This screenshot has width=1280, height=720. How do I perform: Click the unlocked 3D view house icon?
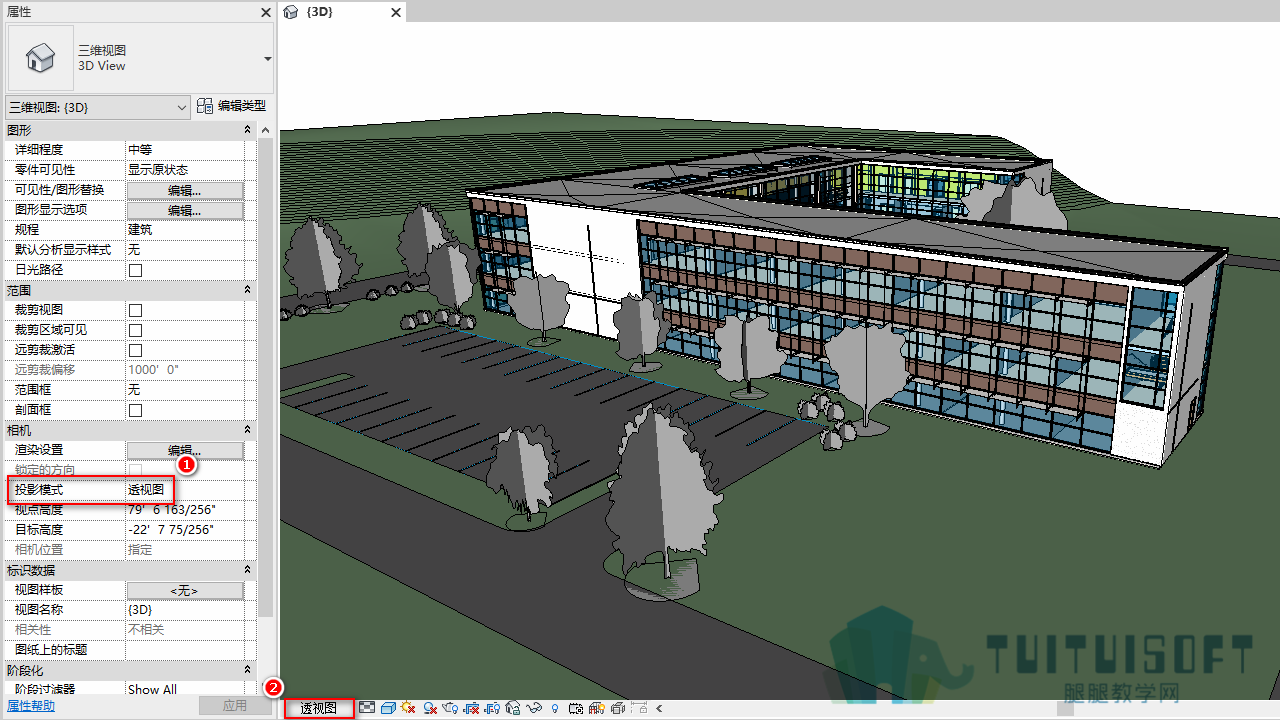tap(513, 708)
